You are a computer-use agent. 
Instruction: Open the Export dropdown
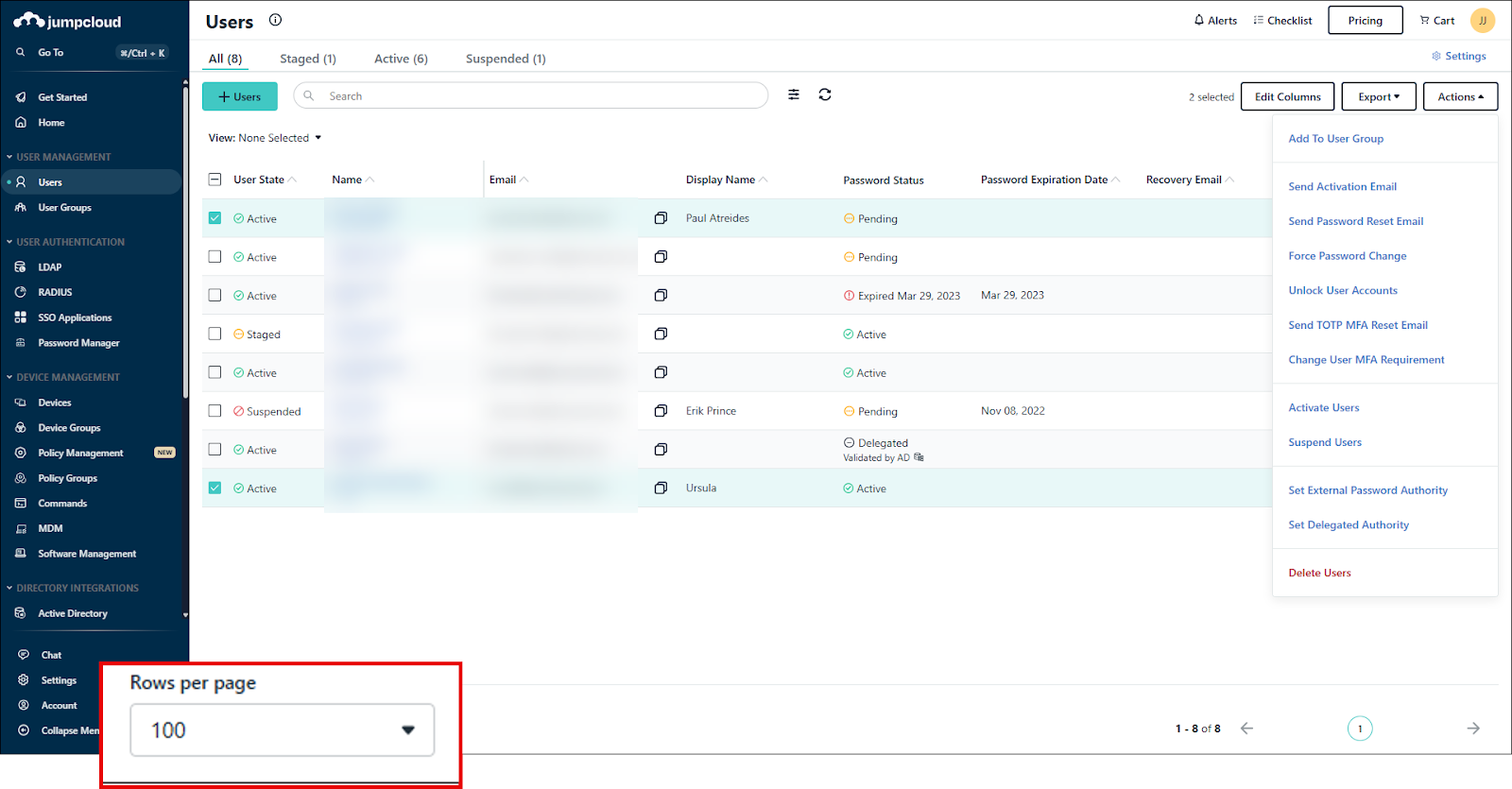1379,96
